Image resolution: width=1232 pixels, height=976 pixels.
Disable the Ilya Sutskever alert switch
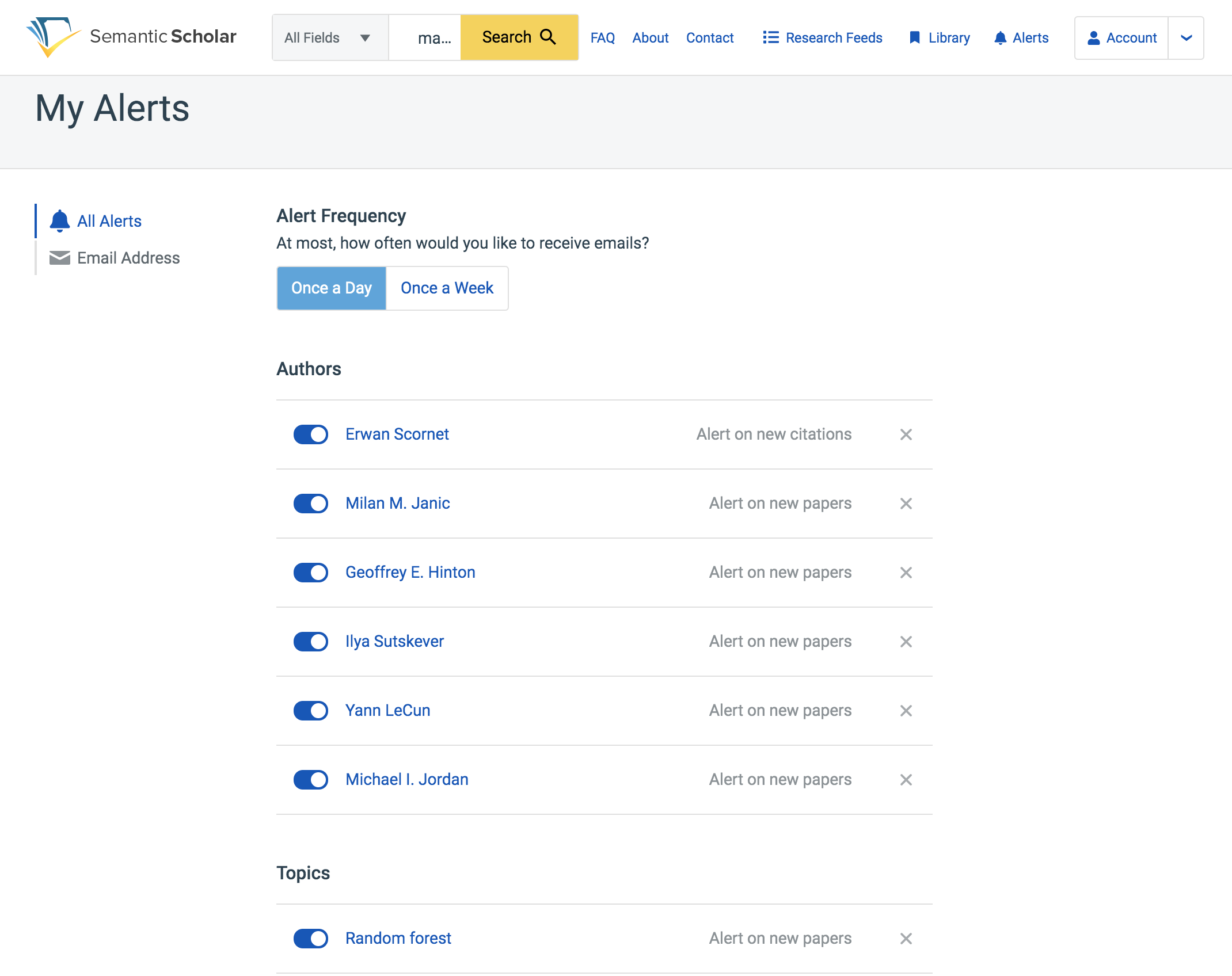click(x=311, y=642)
